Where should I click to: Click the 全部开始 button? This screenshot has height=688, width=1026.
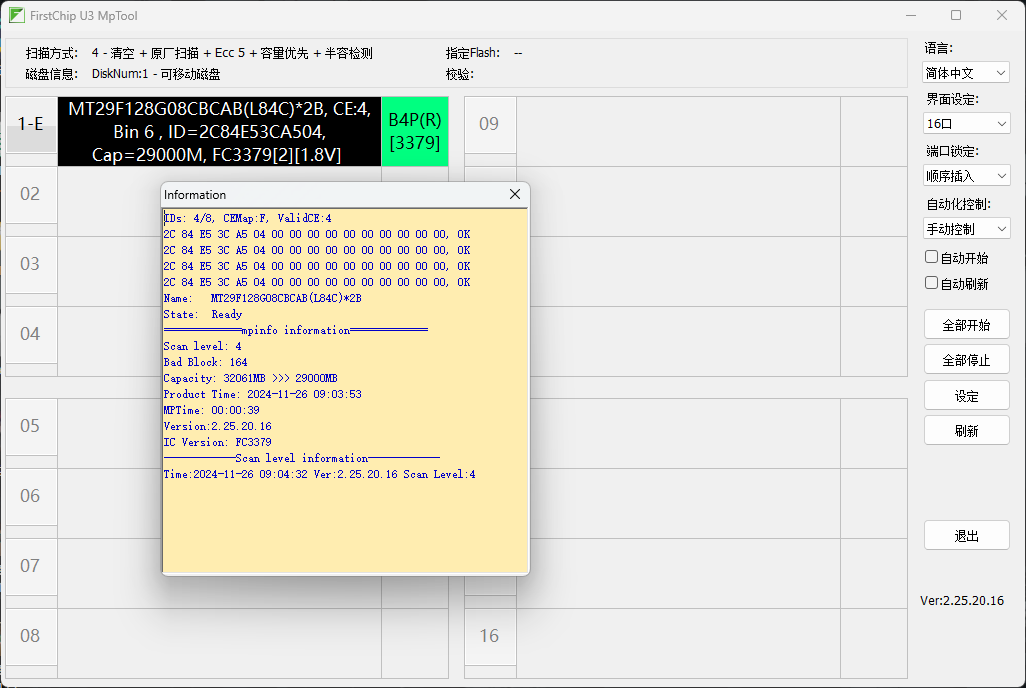(966, 325)
